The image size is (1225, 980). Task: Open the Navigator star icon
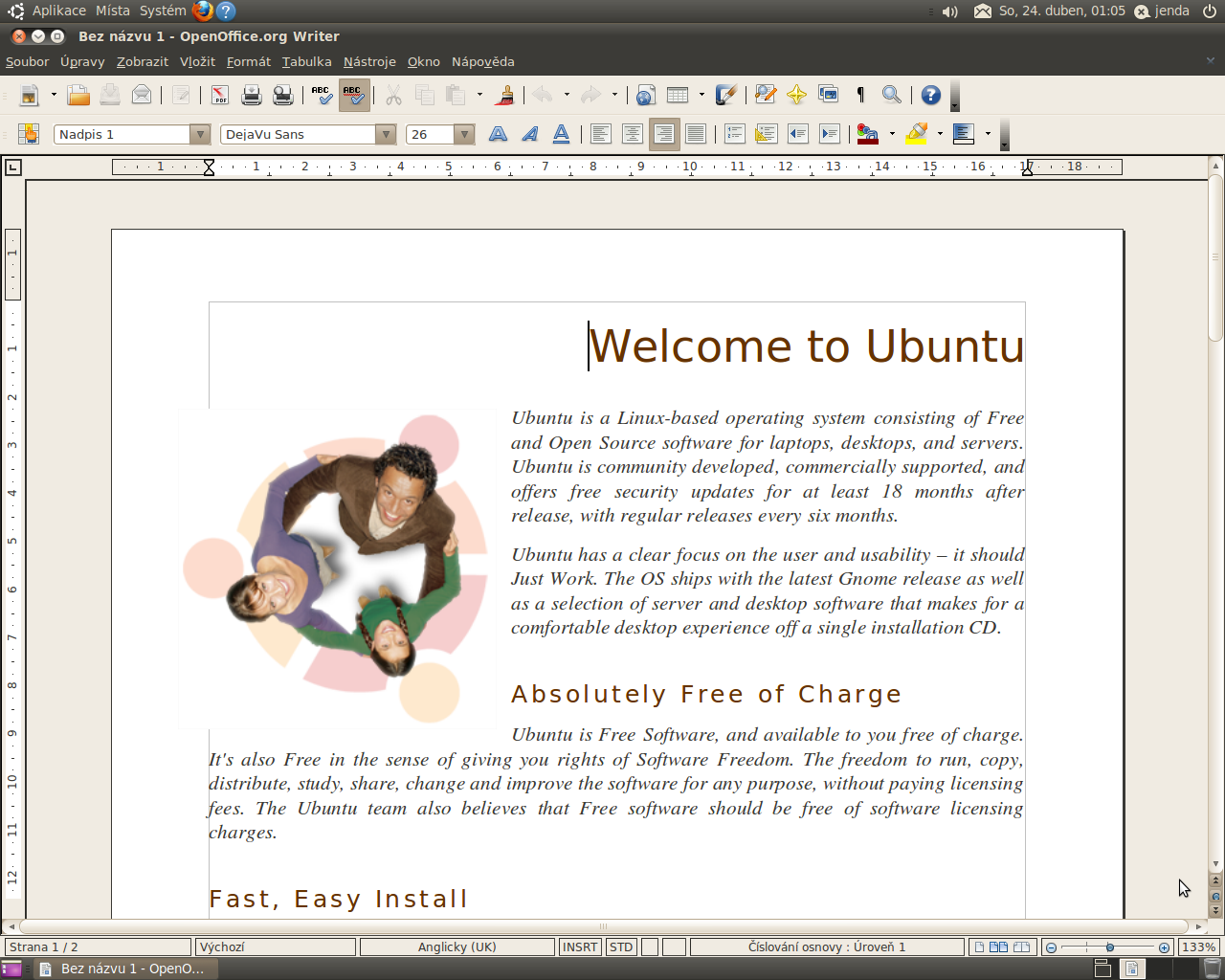pyautogui.click(x=796, y=95)
